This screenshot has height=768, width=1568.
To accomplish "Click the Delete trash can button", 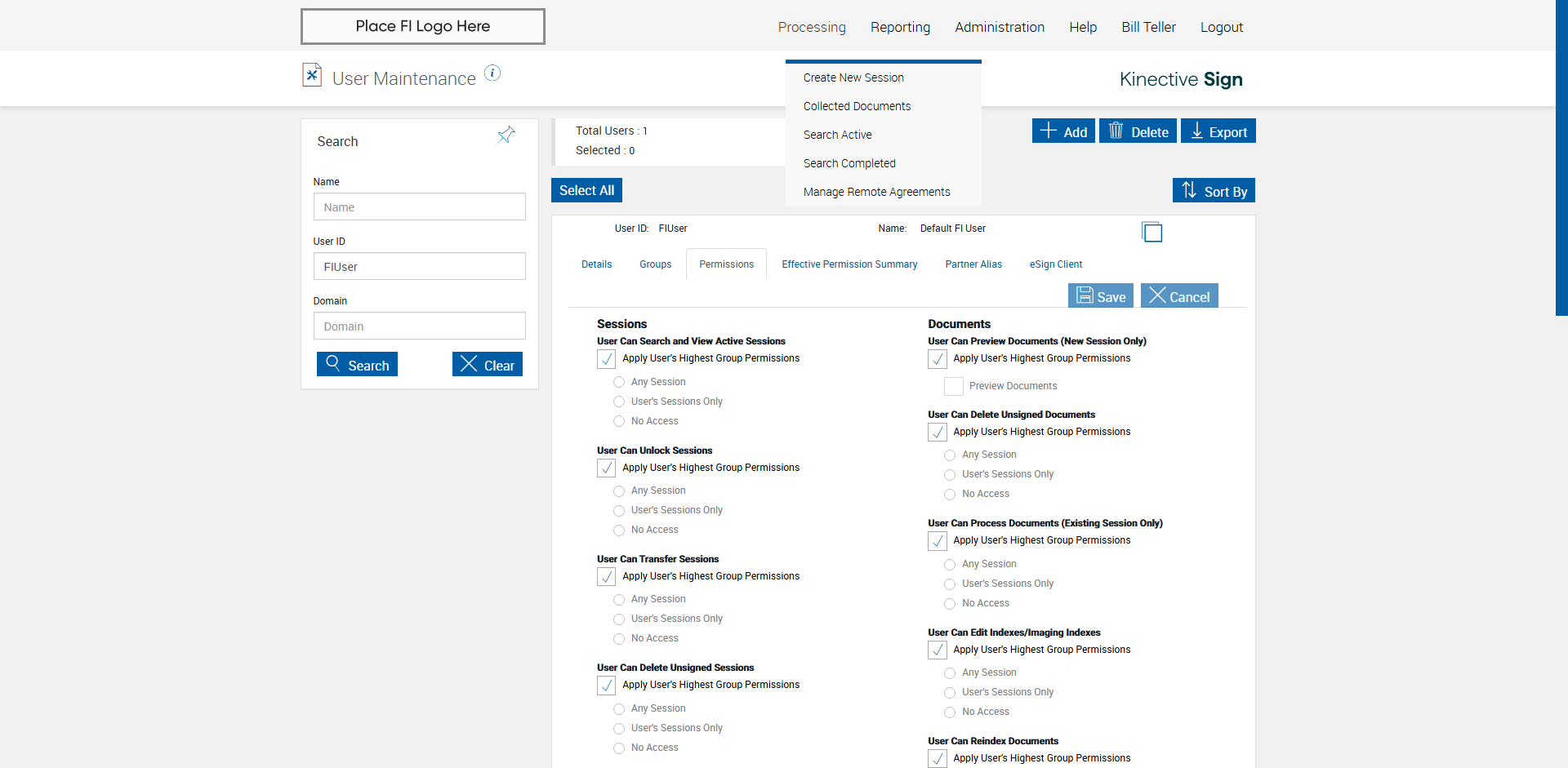I will point(1138,131).
